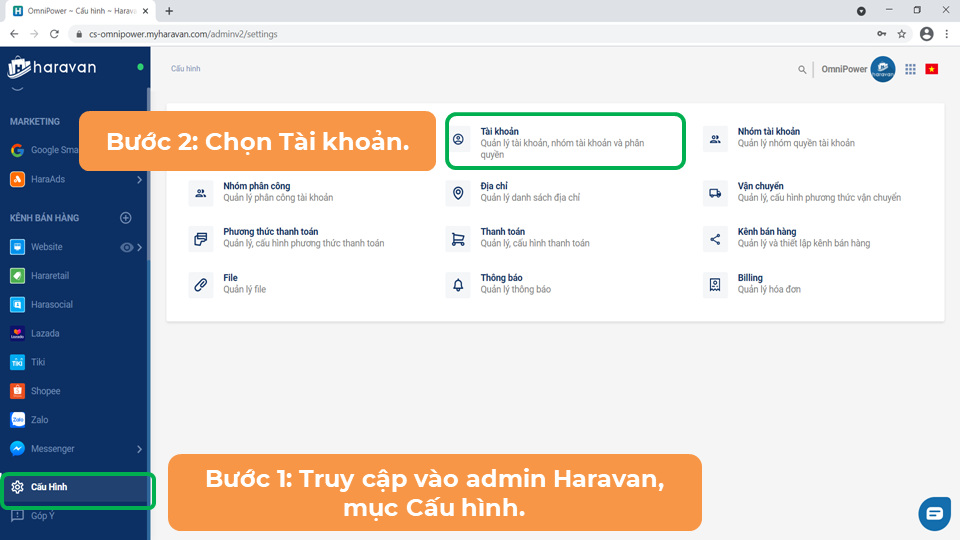Click the Kênh bán hàng share icon

tap(715, 239)
